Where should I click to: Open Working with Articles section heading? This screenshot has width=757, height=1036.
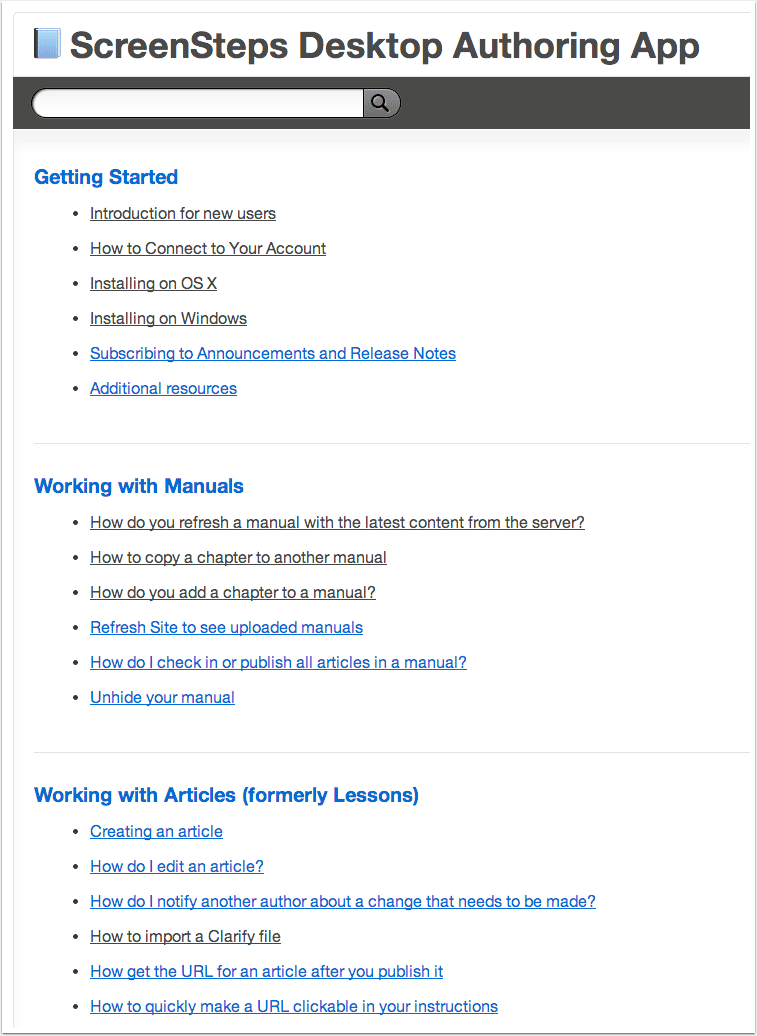click(x=227, y=795)
